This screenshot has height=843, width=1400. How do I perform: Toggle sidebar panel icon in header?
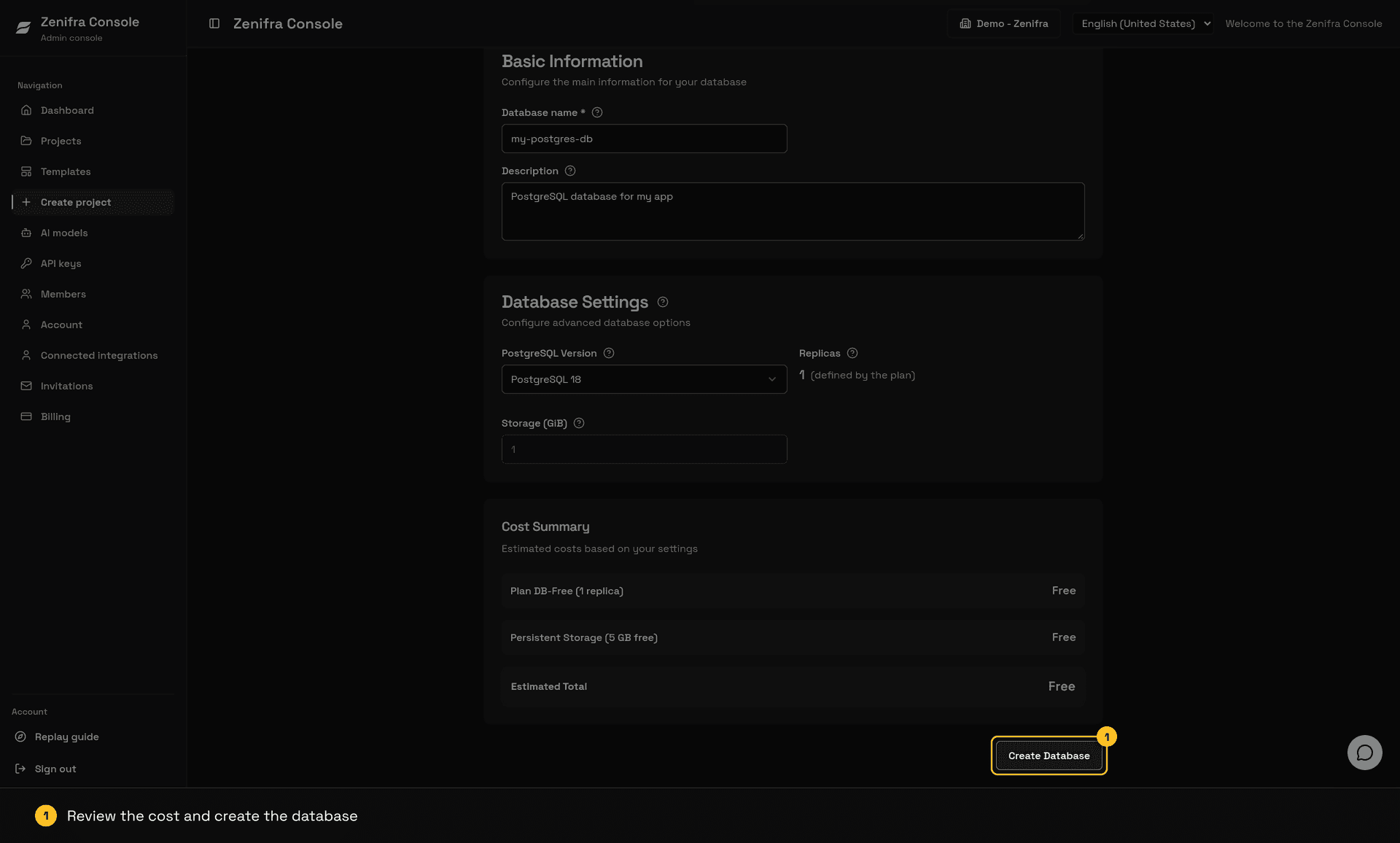point(214,23)
